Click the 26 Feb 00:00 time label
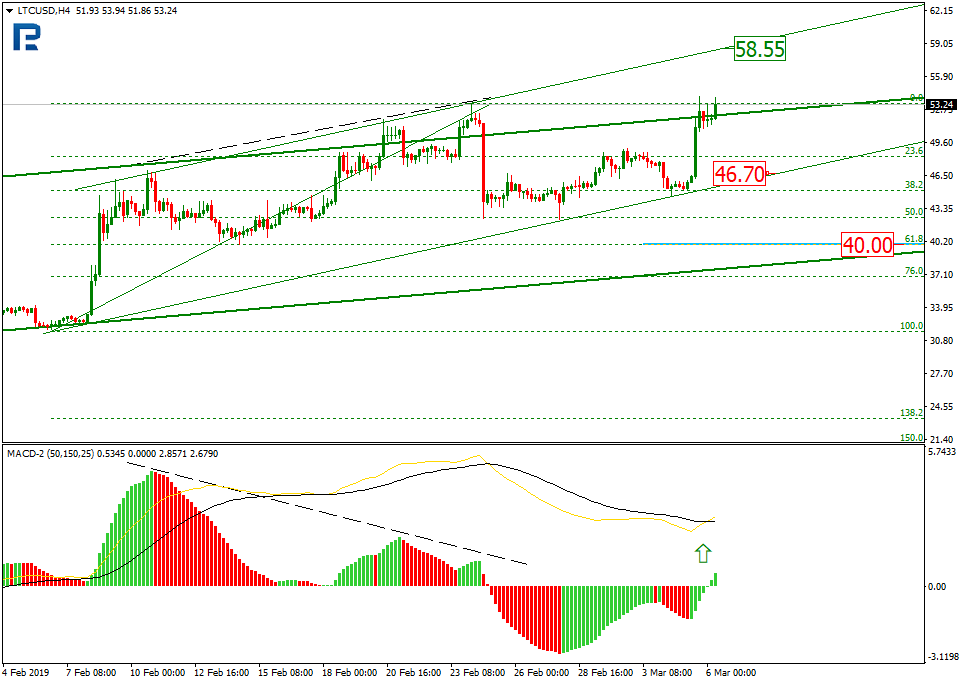964x684 pixels. [x=542, y=672]
